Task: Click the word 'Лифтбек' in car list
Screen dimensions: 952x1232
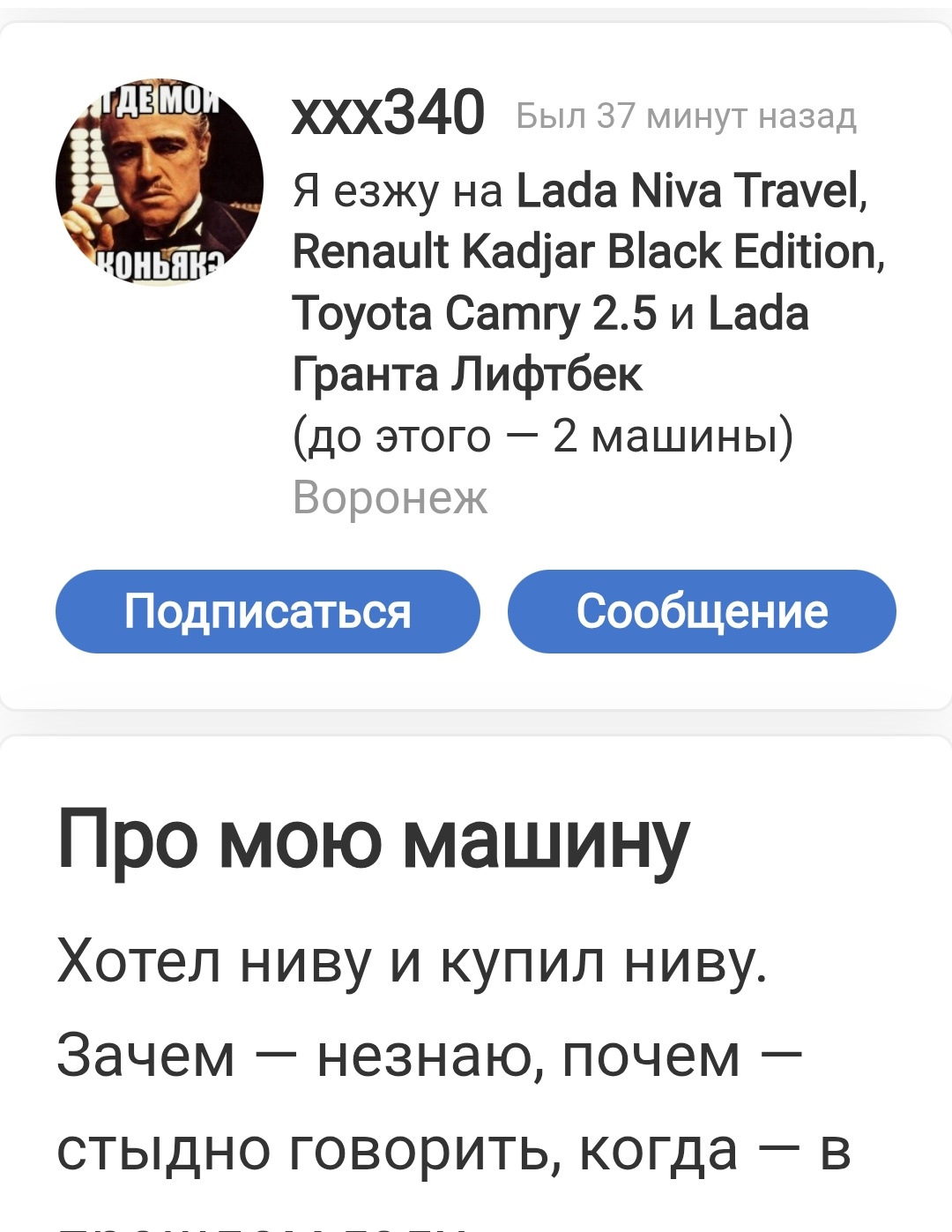Action: (x=547, y=376)
